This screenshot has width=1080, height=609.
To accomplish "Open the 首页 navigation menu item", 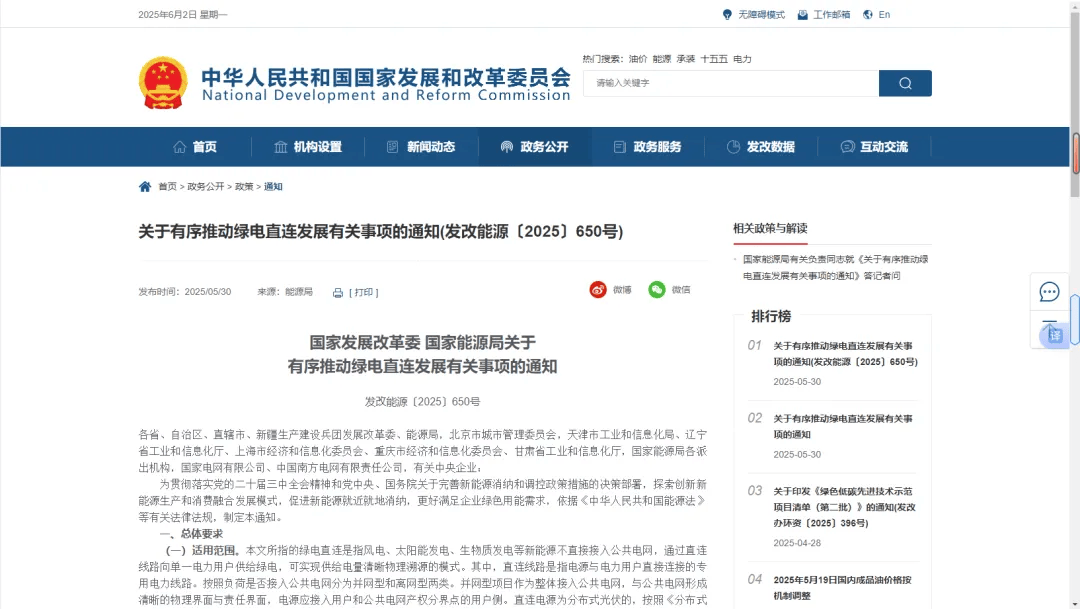I will [205, 147].
